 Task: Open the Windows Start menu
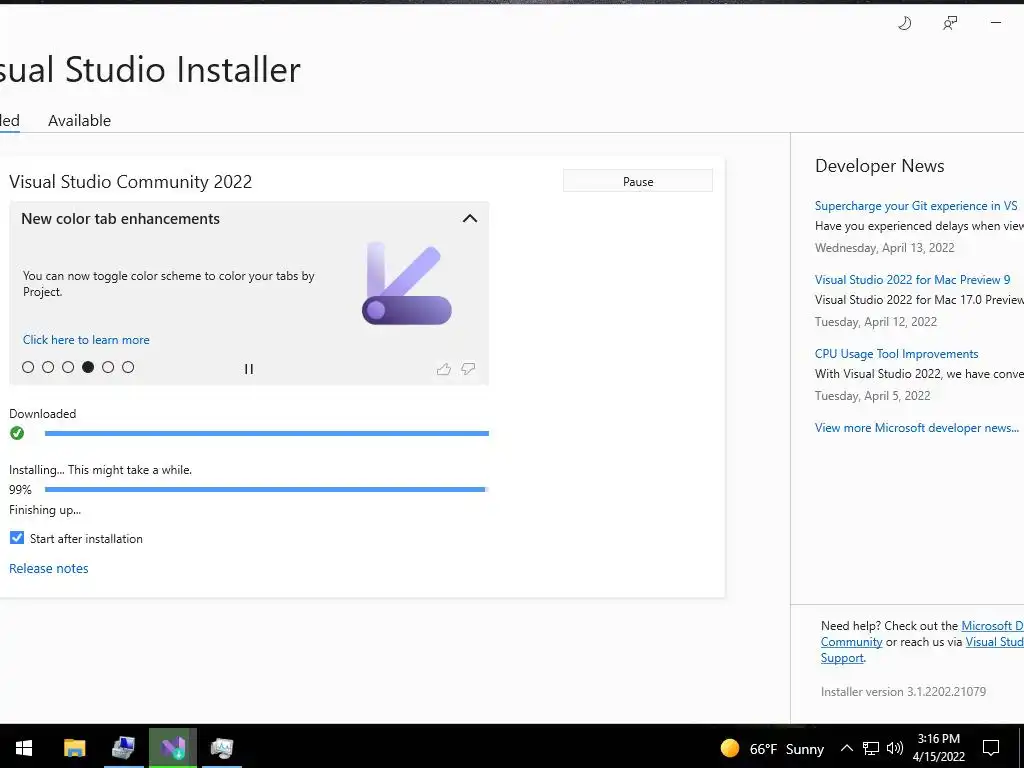pos(24,747)
